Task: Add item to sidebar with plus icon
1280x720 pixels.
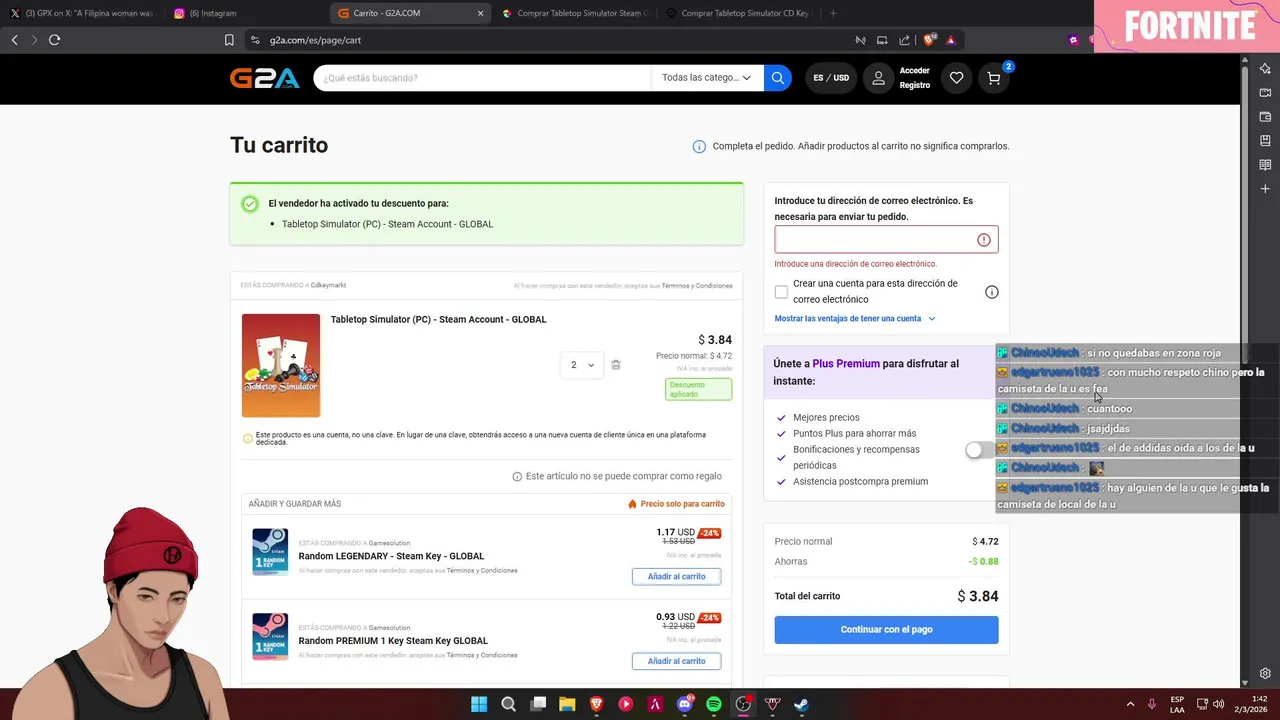Action: pyautogui.click(x=1265, y=189)
